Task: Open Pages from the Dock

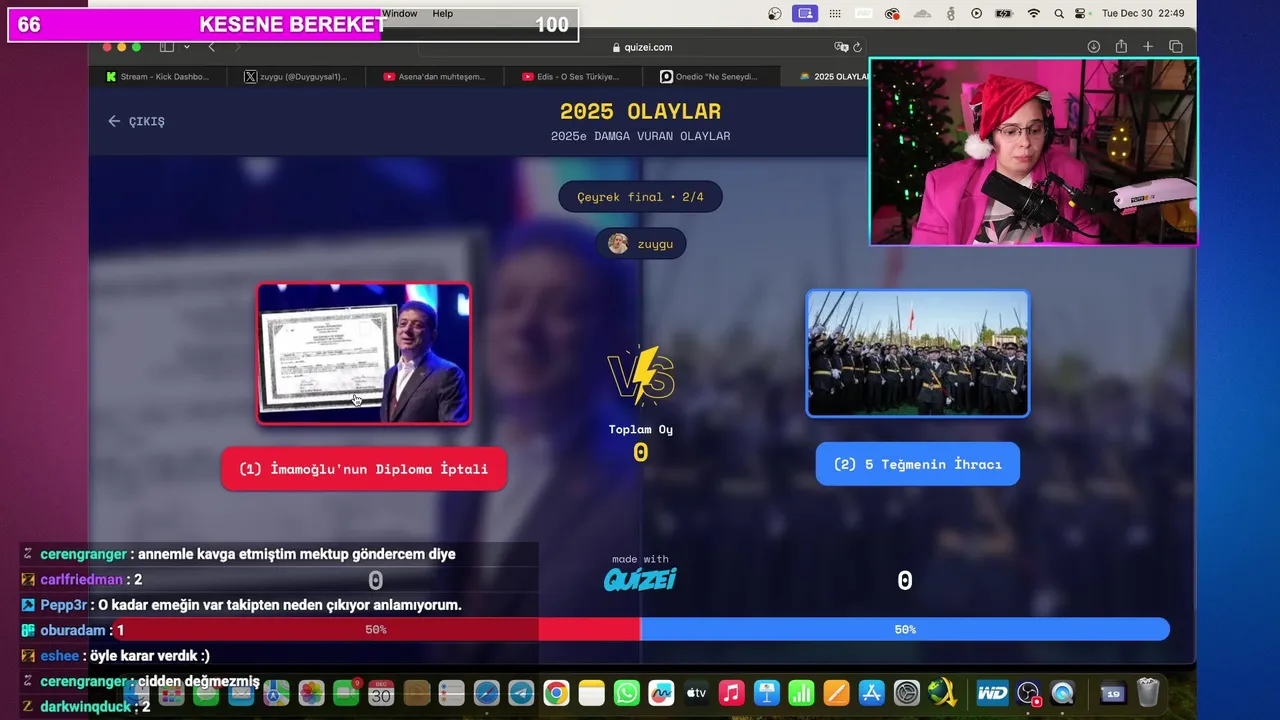Action: 836,693
